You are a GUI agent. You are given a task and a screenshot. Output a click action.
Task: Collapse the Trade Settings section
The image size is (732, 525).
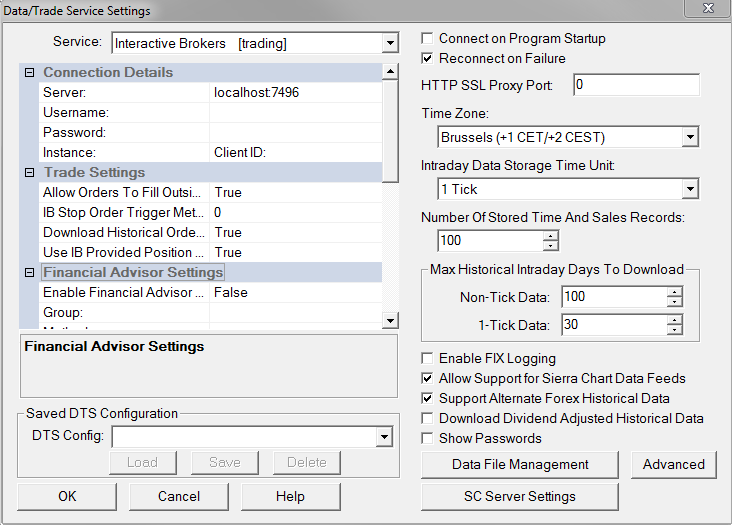click(x=29, y=173)
